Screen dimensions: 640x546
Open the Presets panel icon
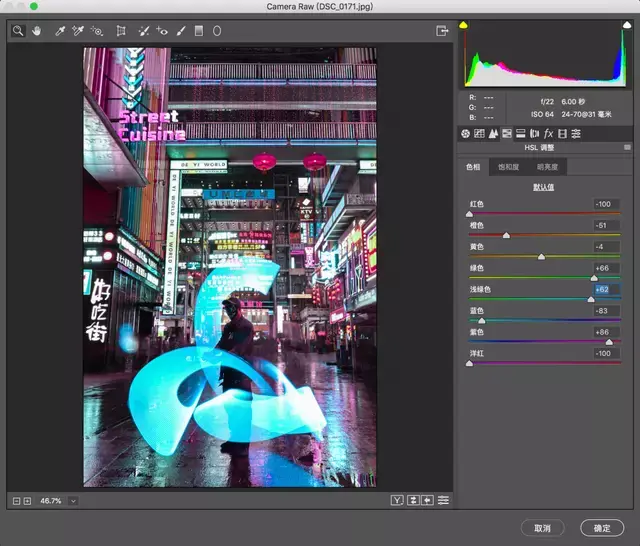[x=576, y=133]
